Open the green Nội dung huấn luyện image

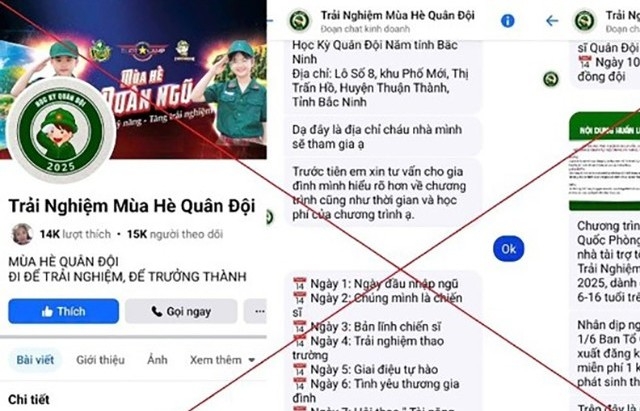point(604,161)
